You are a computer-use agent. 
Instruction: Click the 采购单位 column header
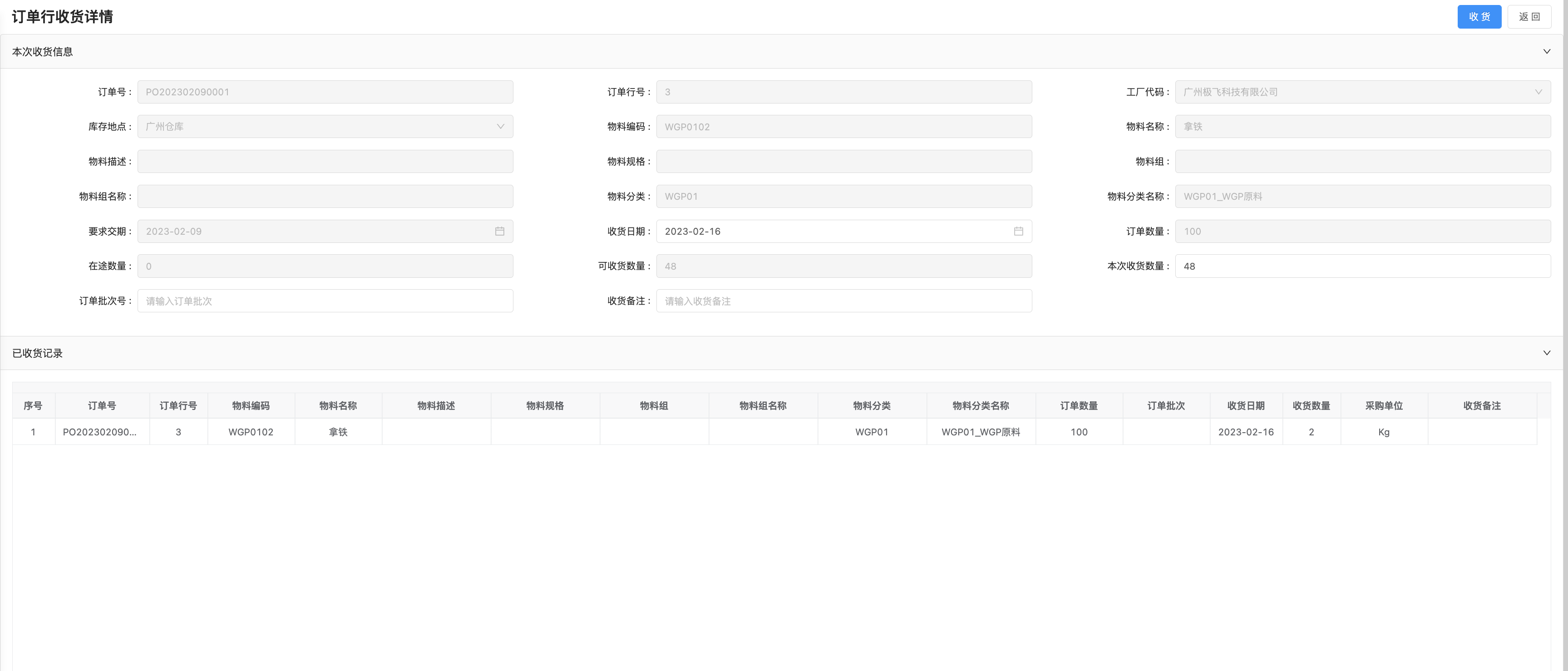[x=1384, y=405]
